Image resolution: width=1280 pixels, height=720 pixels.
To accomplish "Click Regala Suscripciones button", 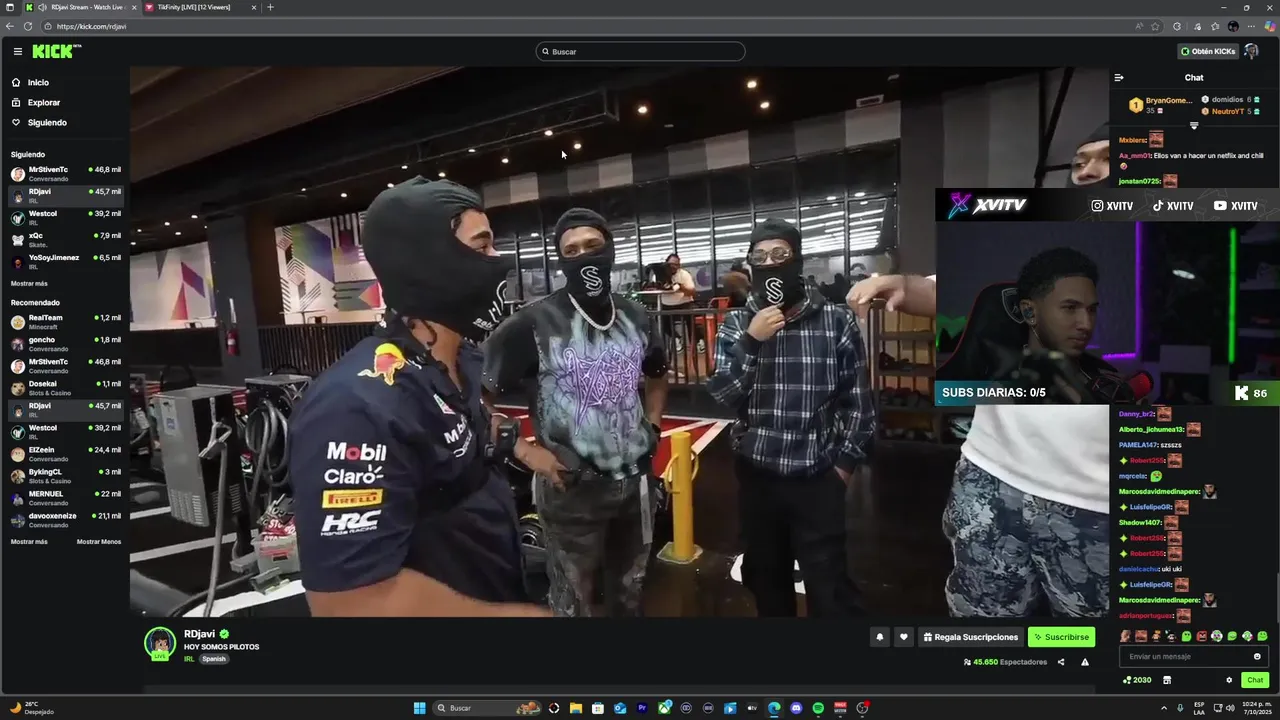I will point(971,637).
